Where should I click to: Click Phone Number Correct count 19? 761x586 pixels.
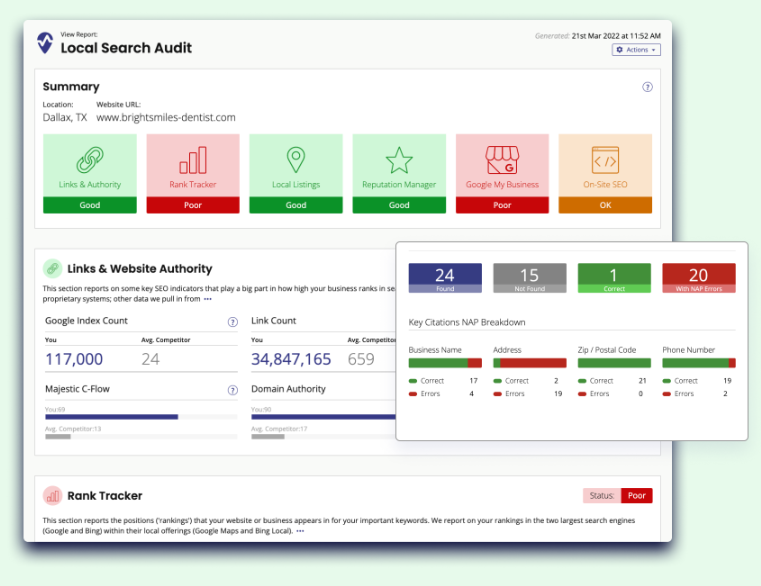727,381
